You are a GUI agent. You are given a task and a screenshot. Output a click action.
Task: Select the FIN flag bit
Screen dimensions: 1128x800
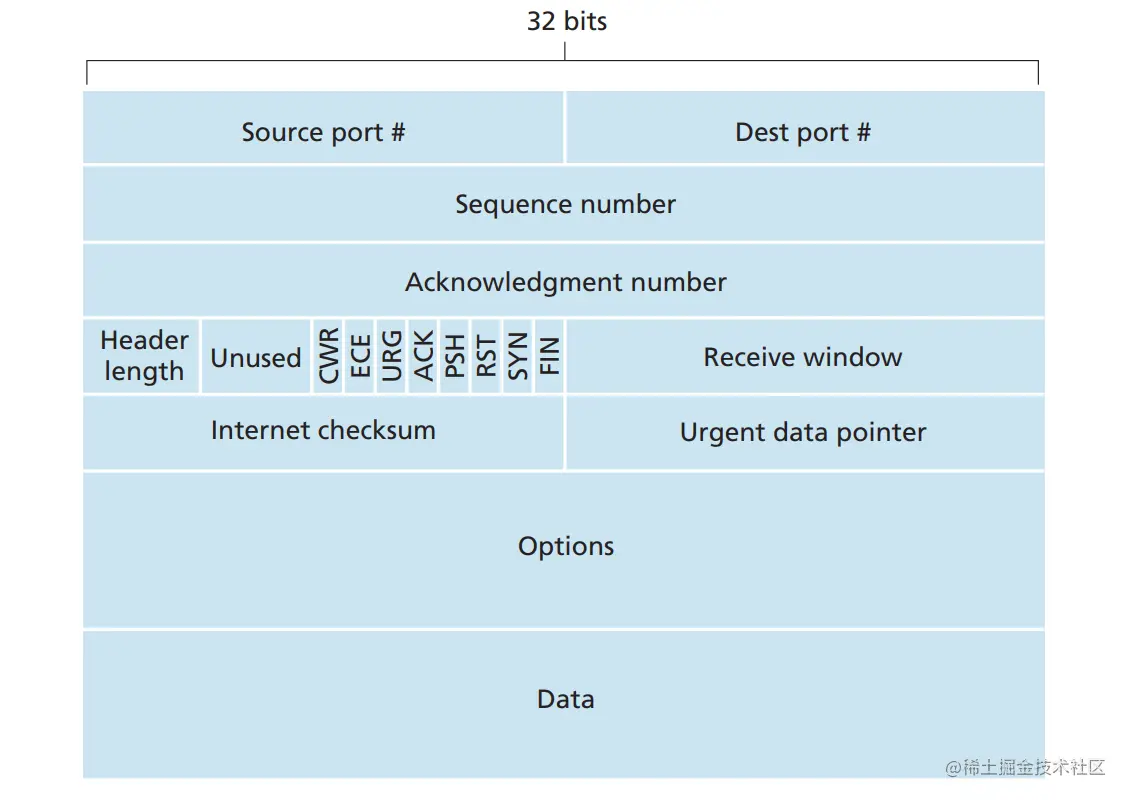(550, 356)
